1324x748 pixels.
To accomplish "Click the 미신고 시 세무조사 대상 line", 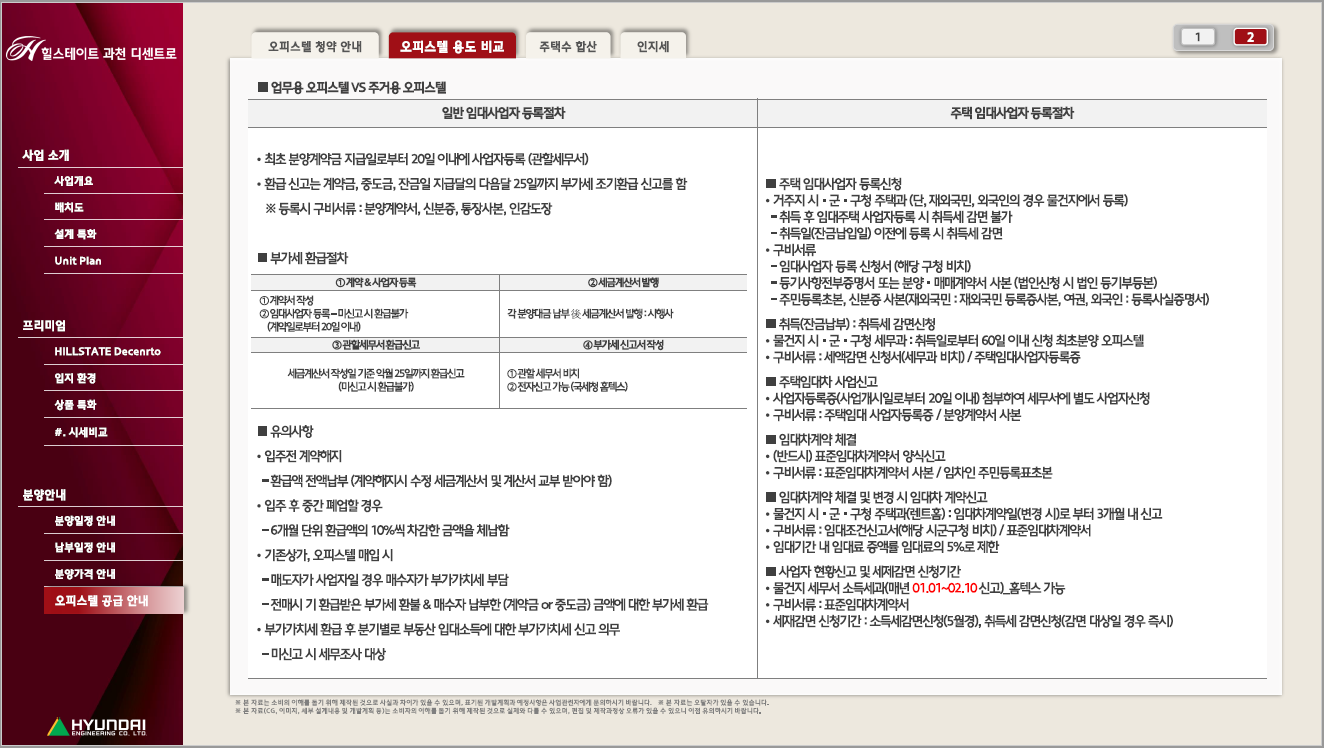I will point(323,653).
